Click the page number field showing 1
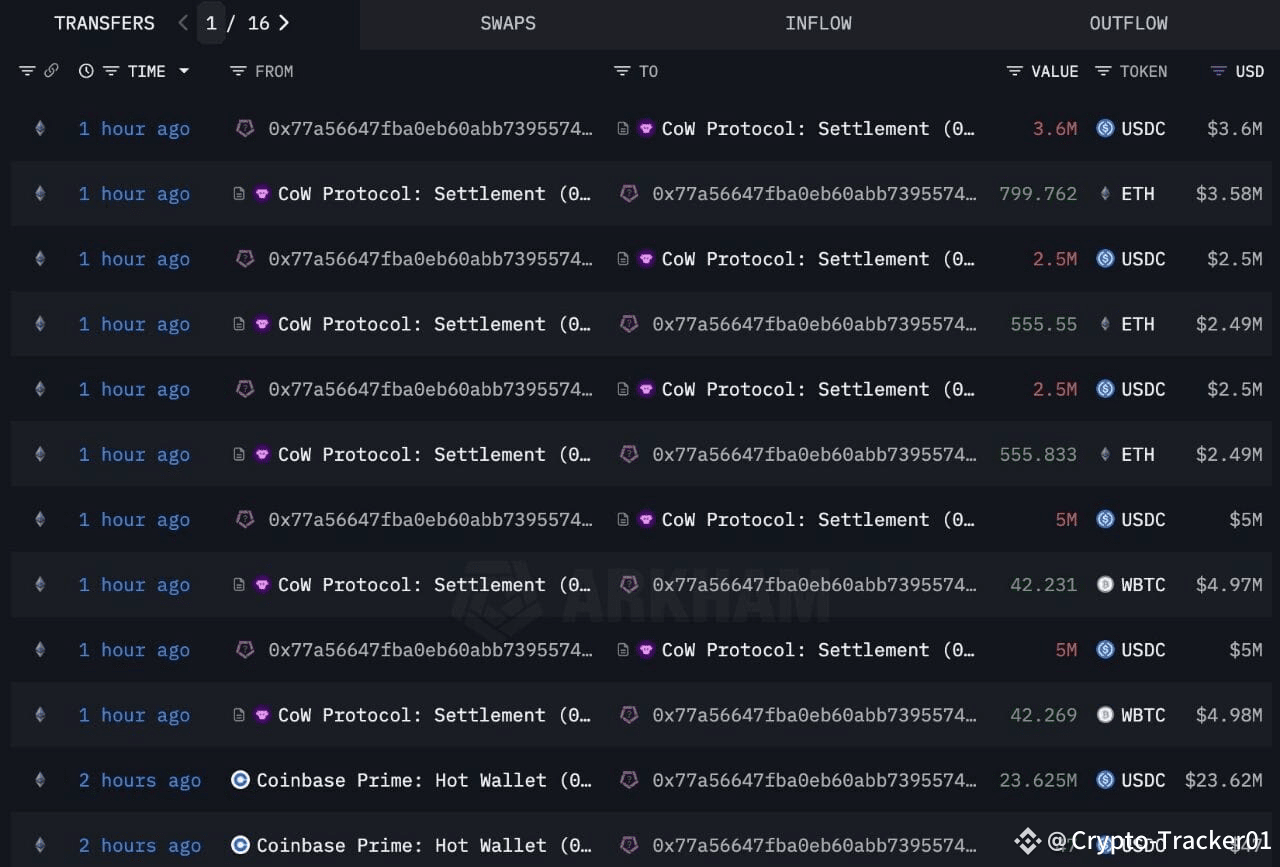Image resolution: width=1280 pixels, height=867 pixels. coord(211,23)
